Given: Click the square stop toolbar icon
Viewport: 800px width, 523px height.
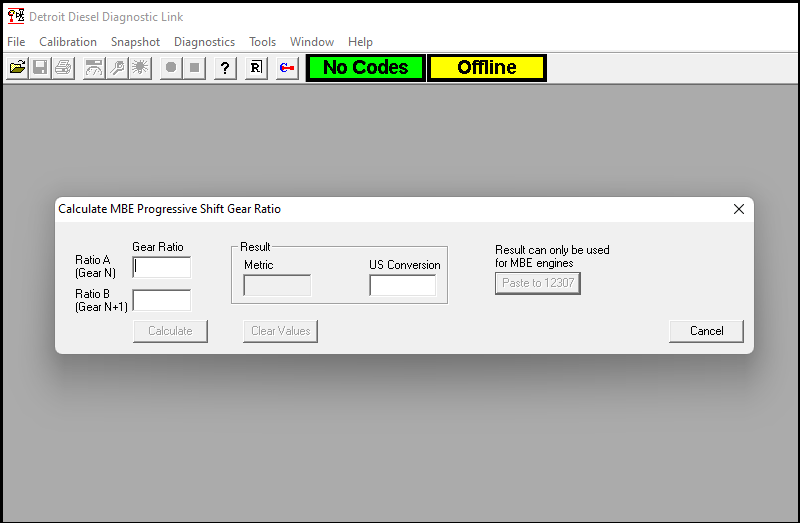Looking at the screenshot, I should coord(194,68).
